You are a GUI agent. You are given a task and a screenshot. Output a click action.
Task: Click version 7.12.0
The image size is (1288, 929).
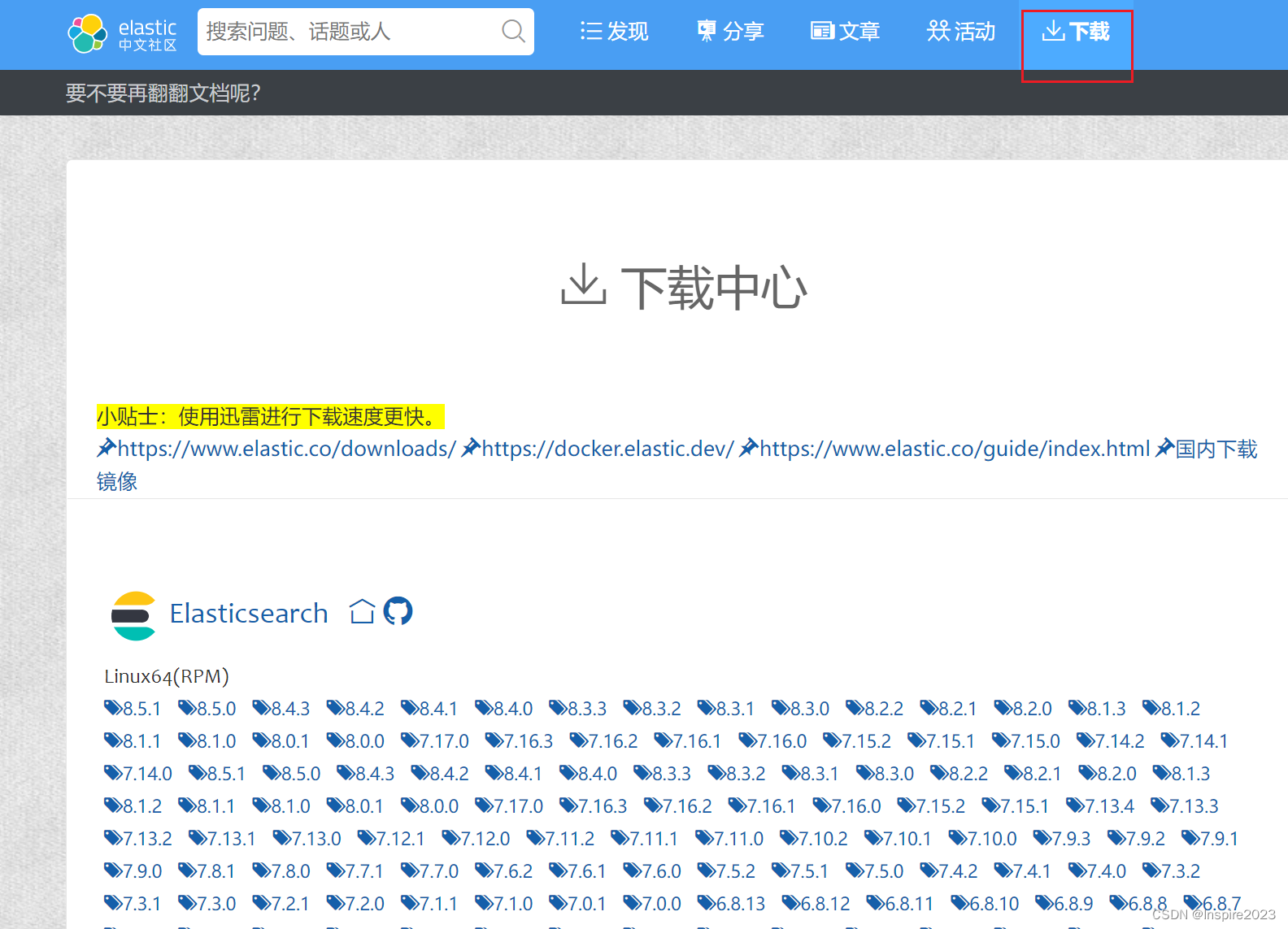click(476, 839)
